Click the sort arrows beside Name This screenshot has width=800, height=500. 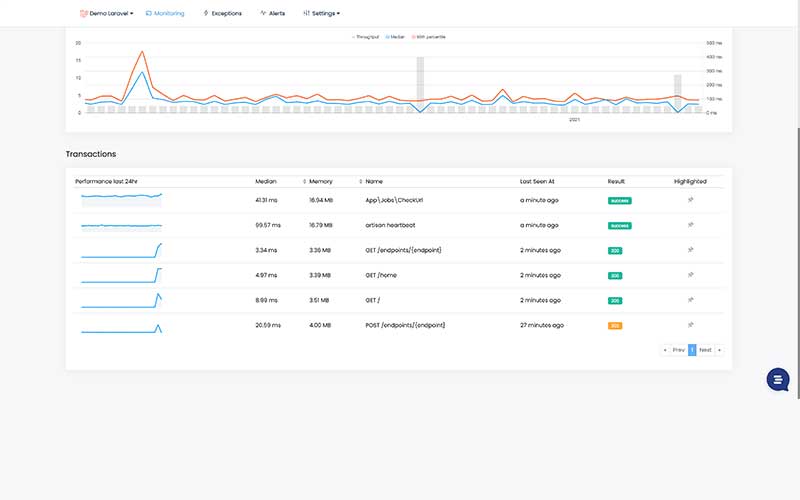tap(361, 182)
